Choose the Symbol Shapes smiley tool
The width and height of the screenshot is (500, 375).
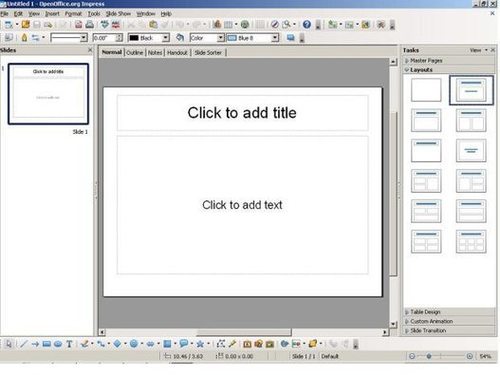point(134,344)
